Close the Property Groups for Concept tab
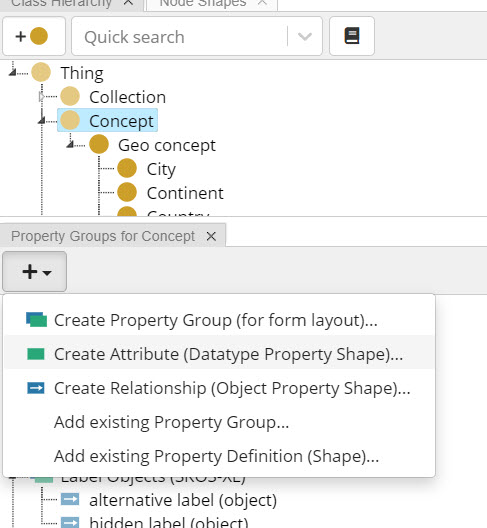The width and height of the screenshot is (487, 528). coord(211,236)
